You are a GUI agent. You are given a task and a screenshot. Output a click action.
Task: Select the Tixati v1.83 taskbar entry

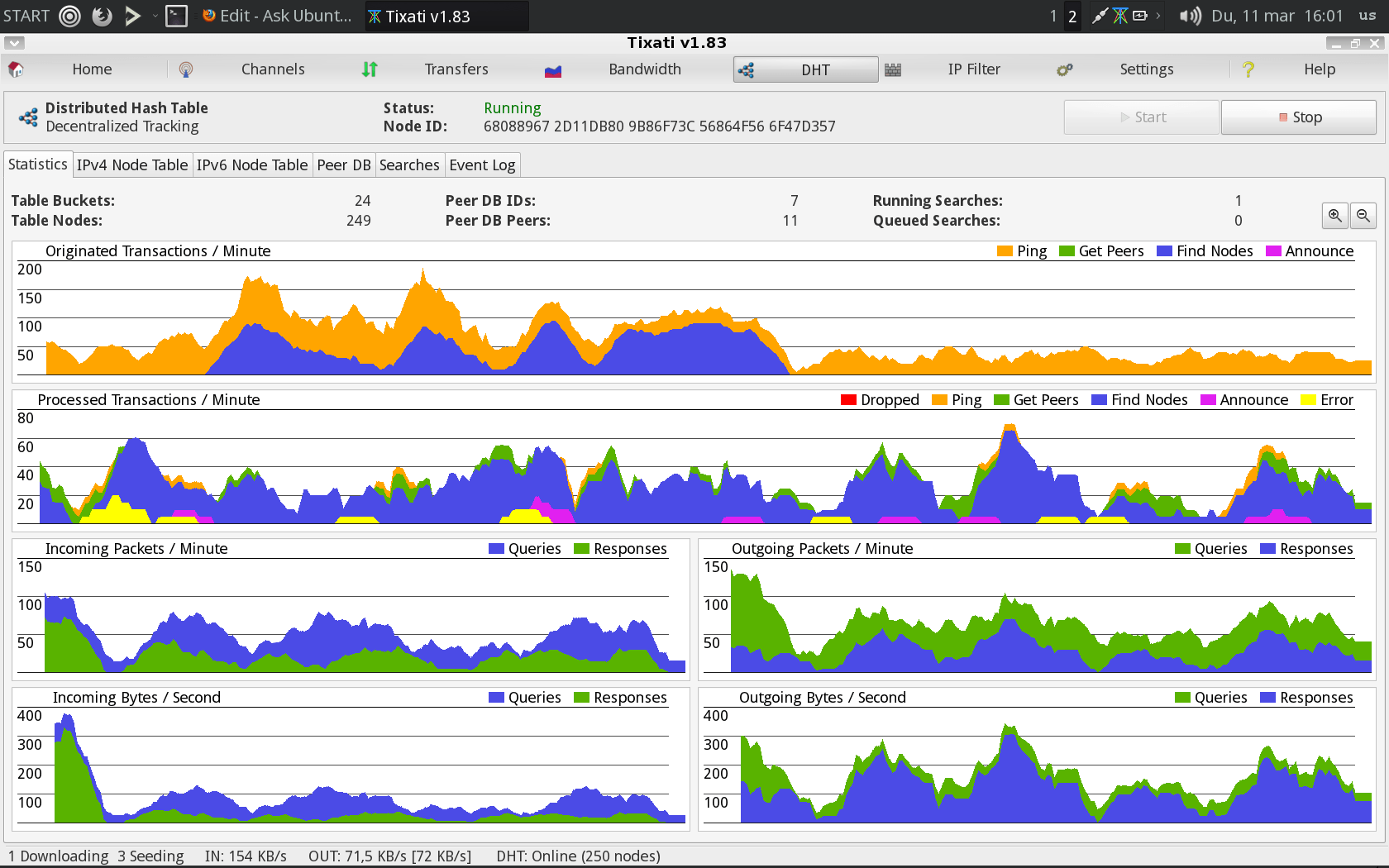tap(446, 16)
